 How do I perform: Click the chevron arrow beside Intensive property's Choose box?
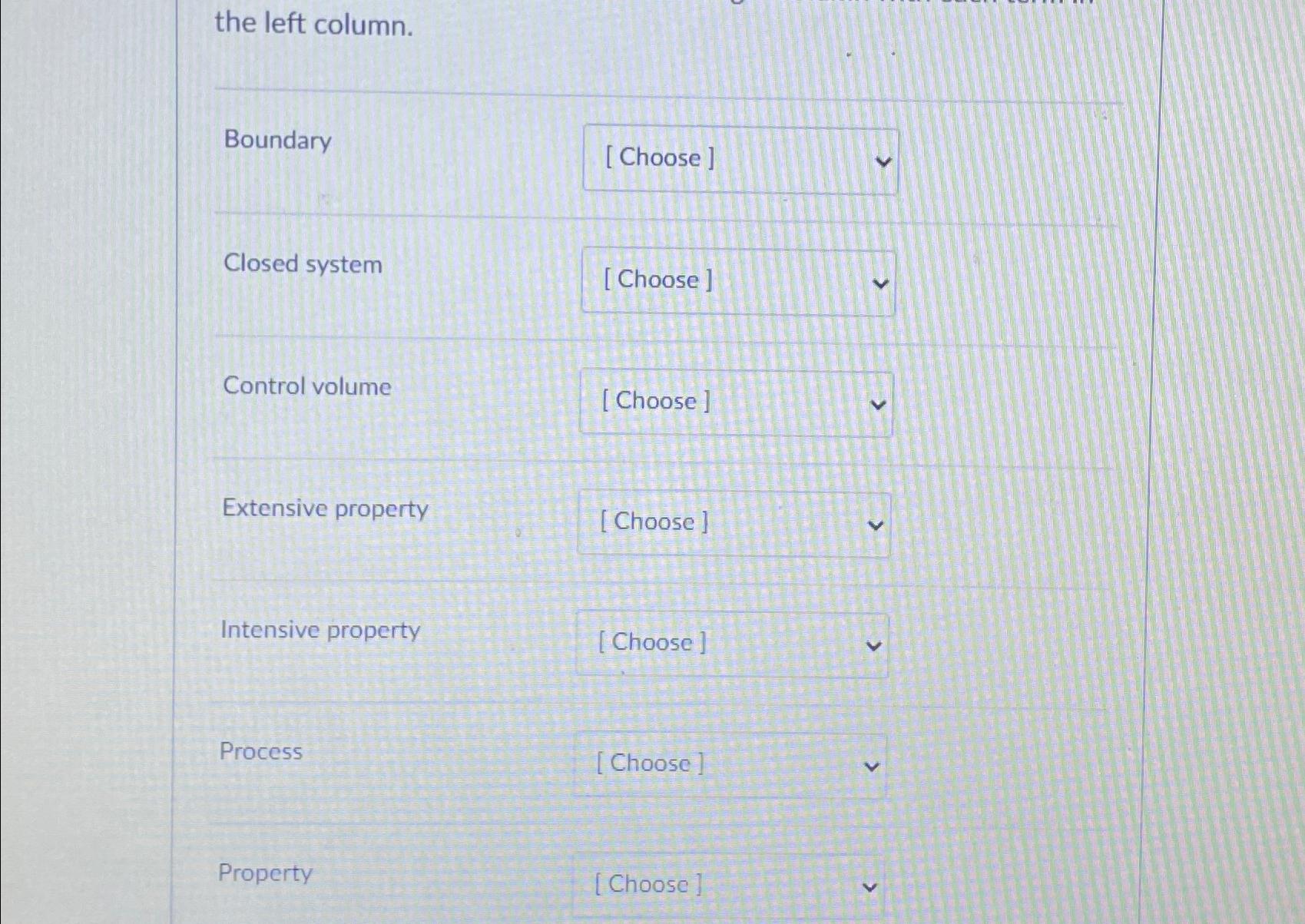873,645
